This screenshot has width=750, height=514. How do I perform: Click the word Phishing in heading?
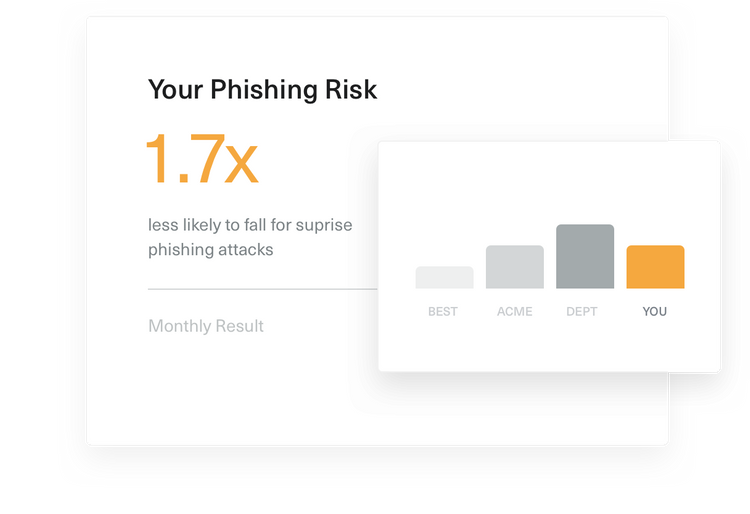pyautogui.click(x=265, y=90)
